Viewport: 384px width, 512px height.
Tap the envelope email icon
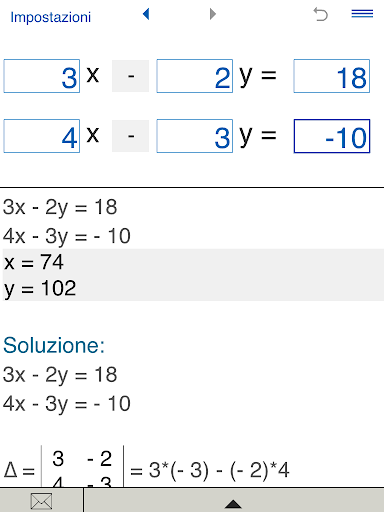pyautogui.click(x=41, y=501)
